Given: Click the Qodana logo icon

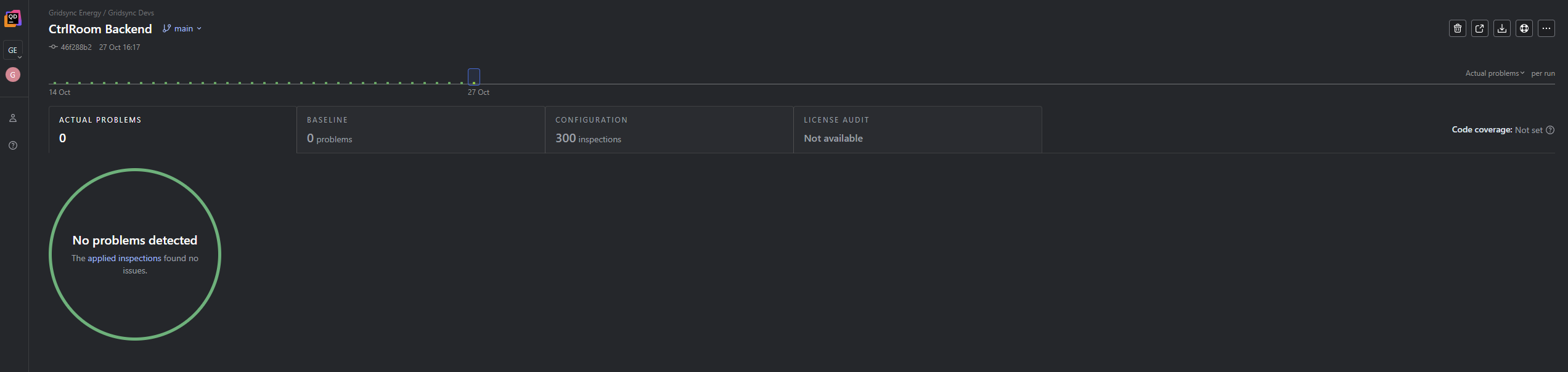Looking at the screenshot, I should coord(13,18).
